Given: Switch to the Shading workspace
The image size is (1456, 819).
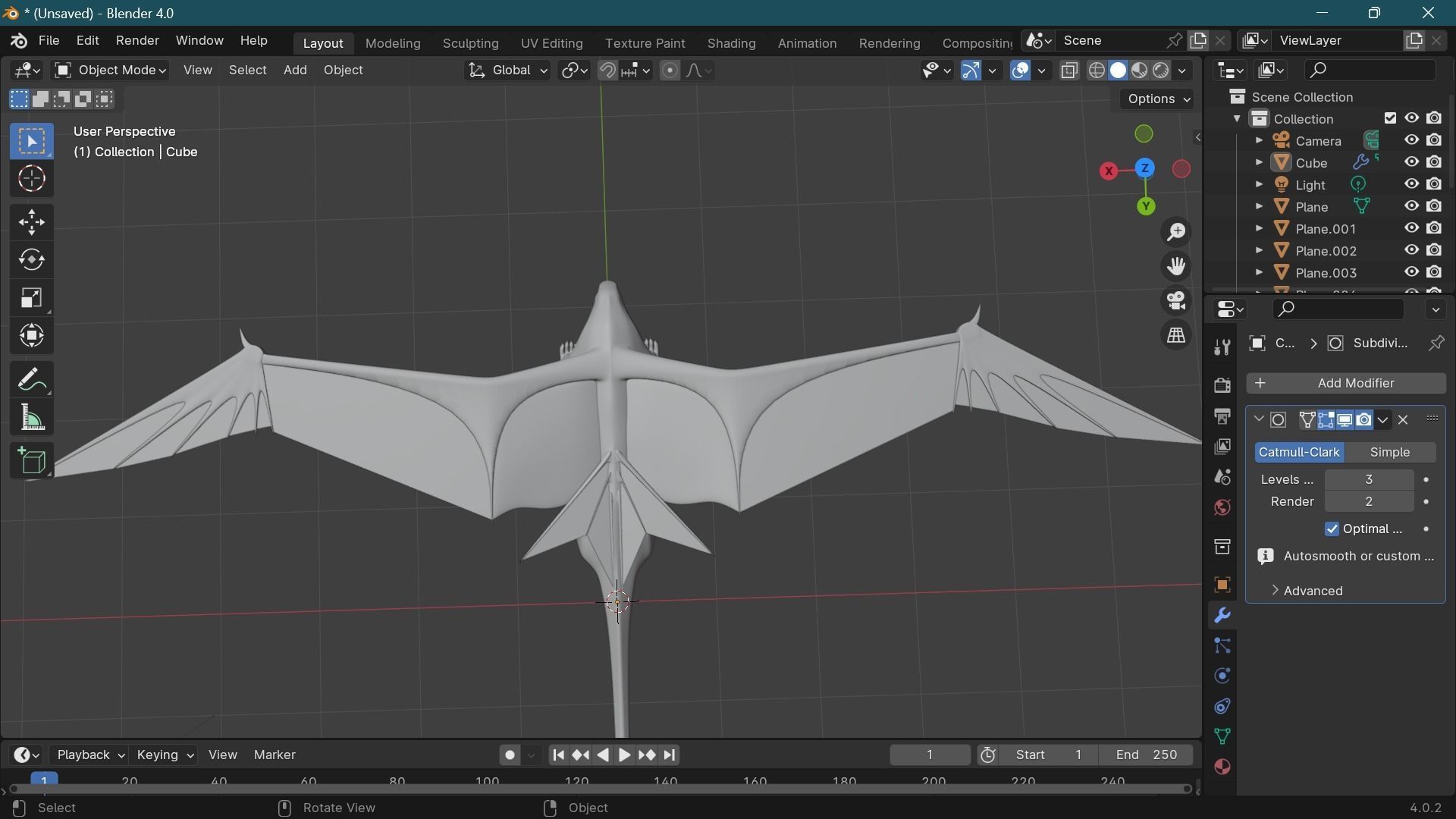Looking at the screenshot, I should click(x=731, y=43).
